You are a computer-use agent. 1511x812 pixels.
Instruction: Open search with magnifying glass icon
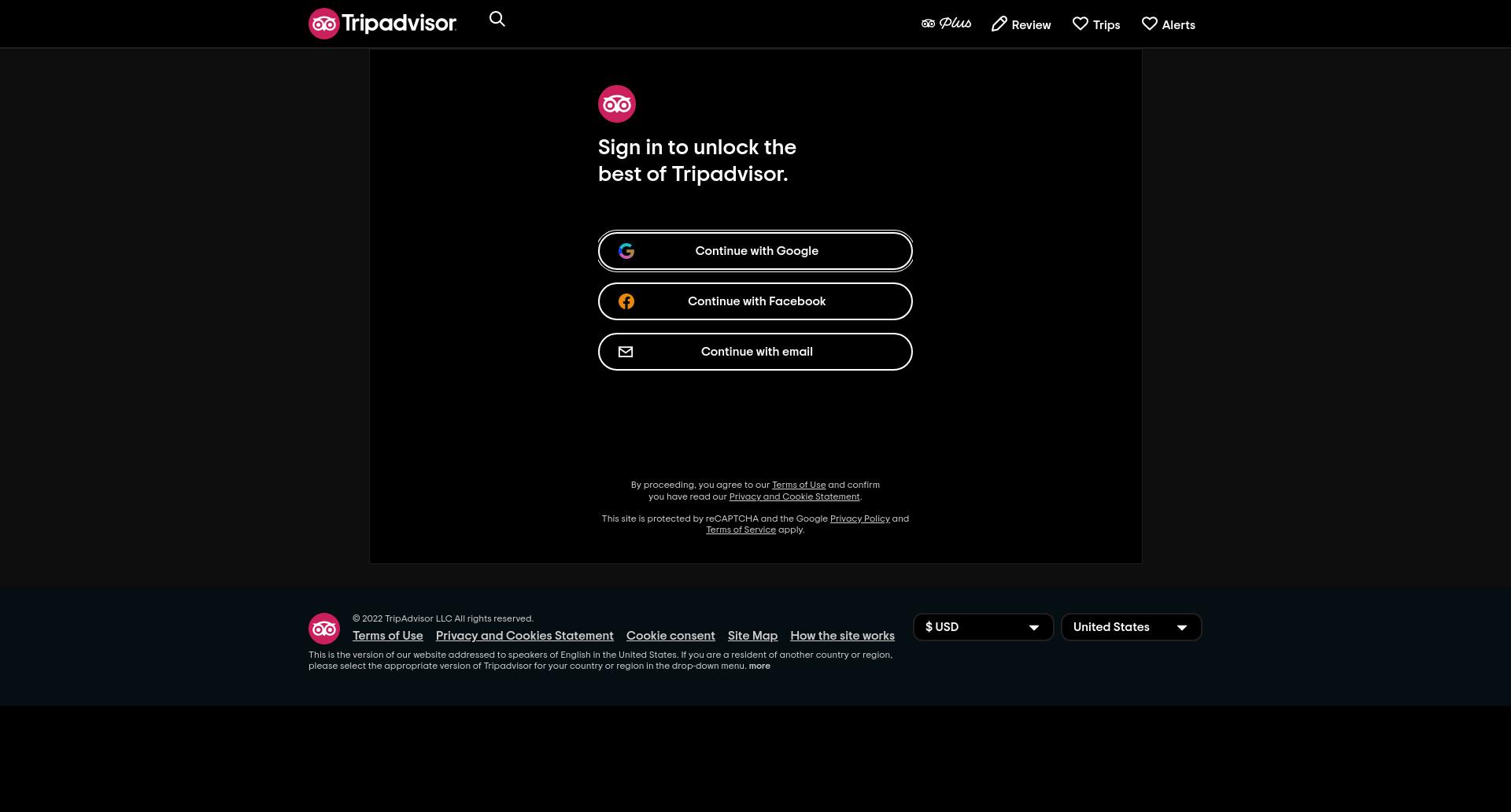[x=497, y=19]
